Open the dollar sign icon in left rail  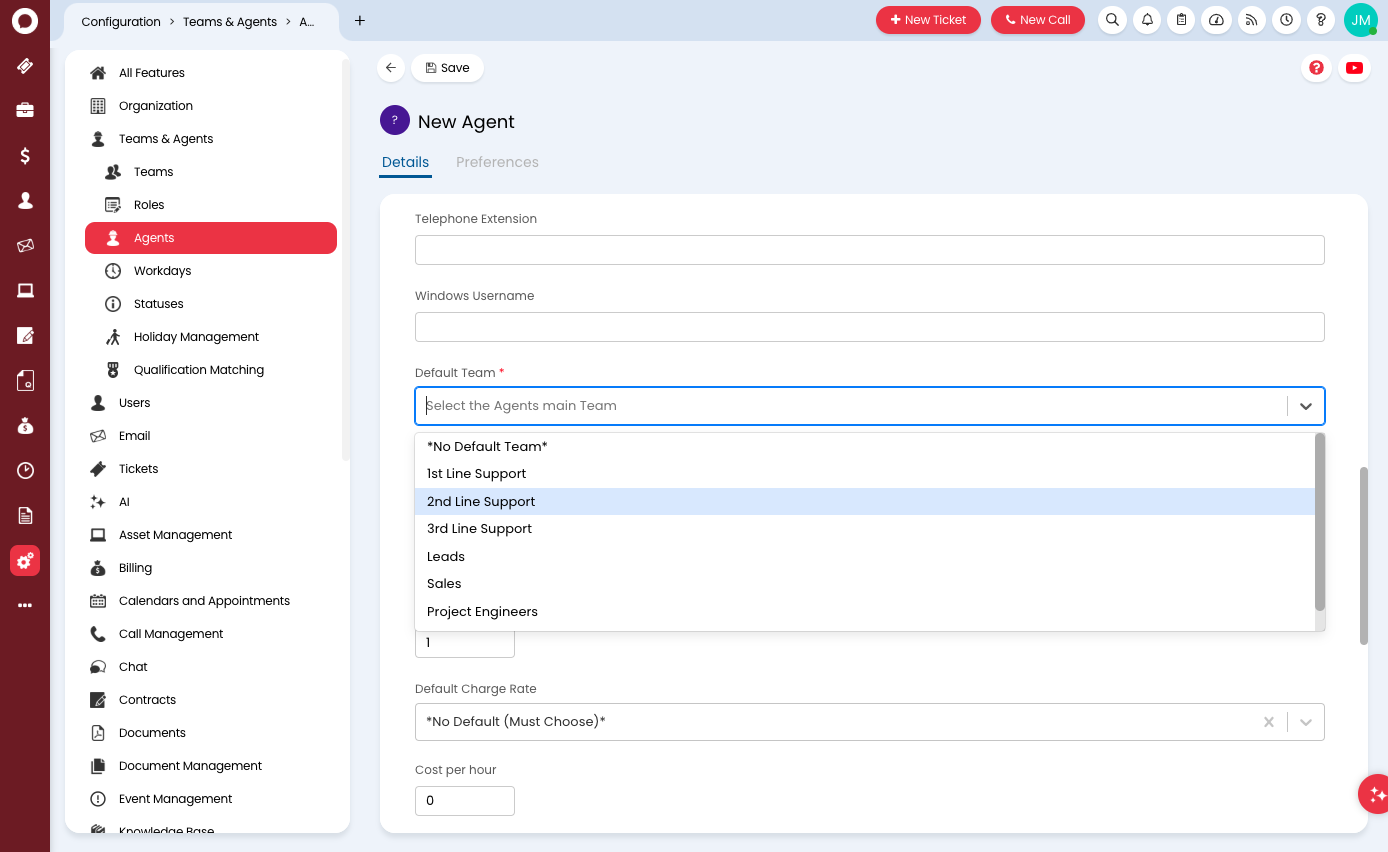(x=25, y=155)
